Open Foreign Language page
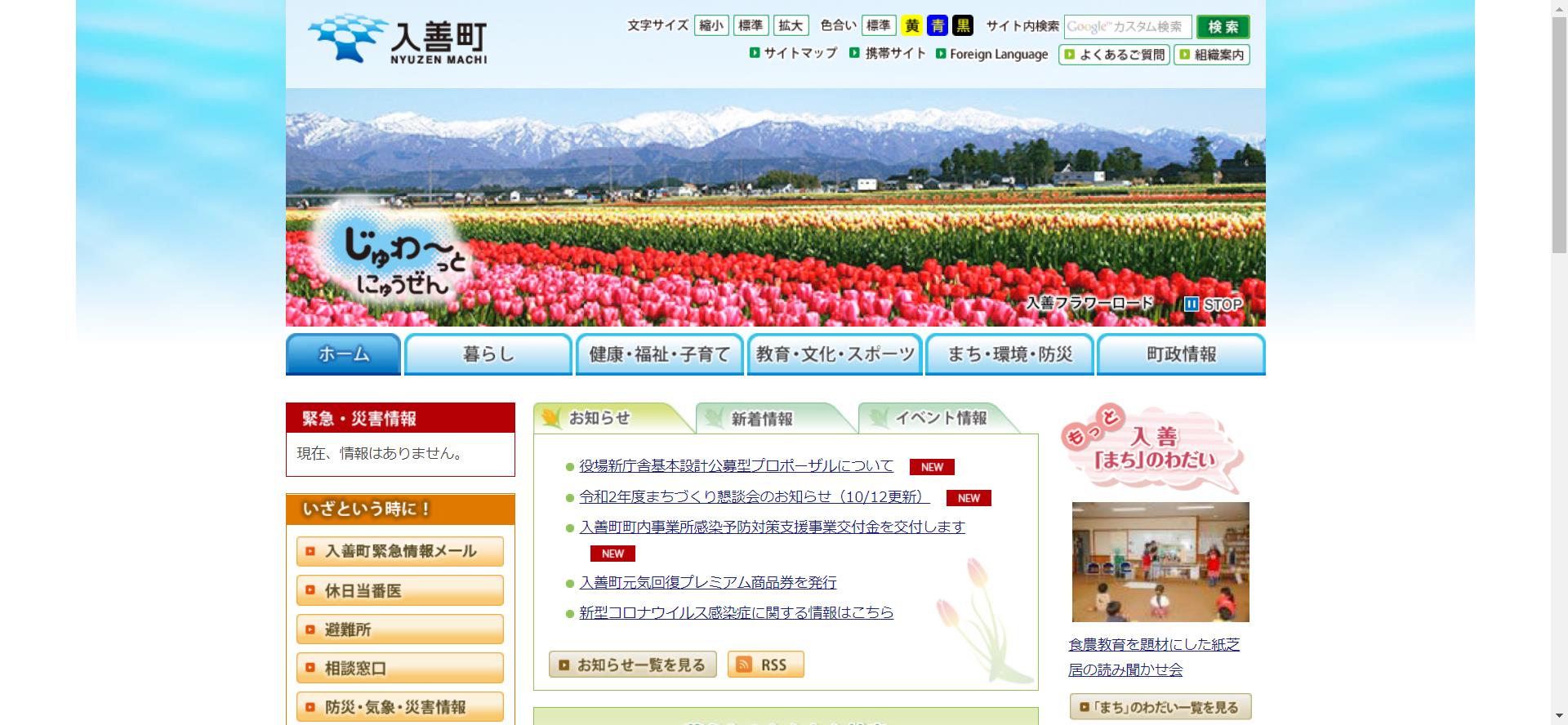 coord(992,55)
